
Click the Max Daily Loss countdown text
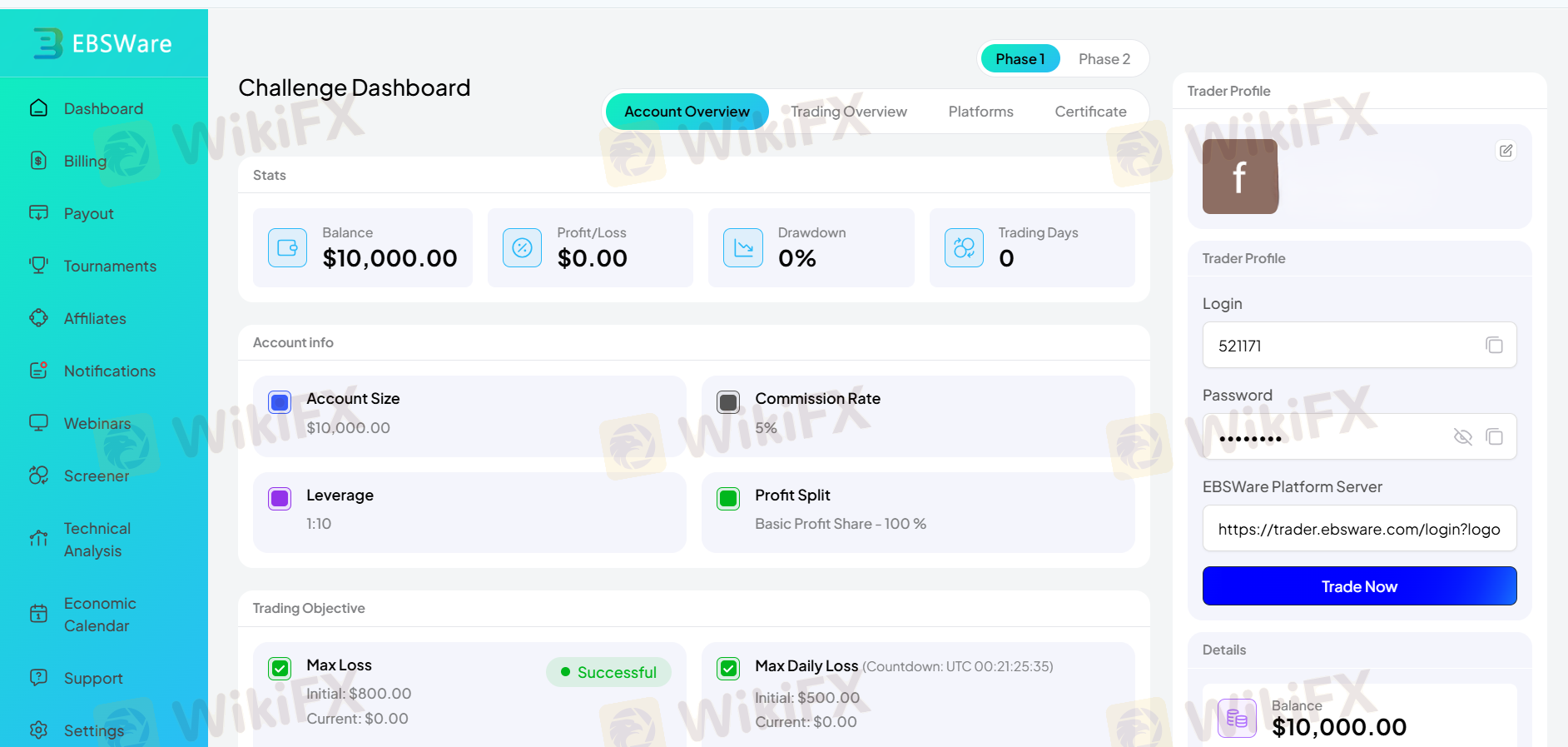tap(958, 666)
